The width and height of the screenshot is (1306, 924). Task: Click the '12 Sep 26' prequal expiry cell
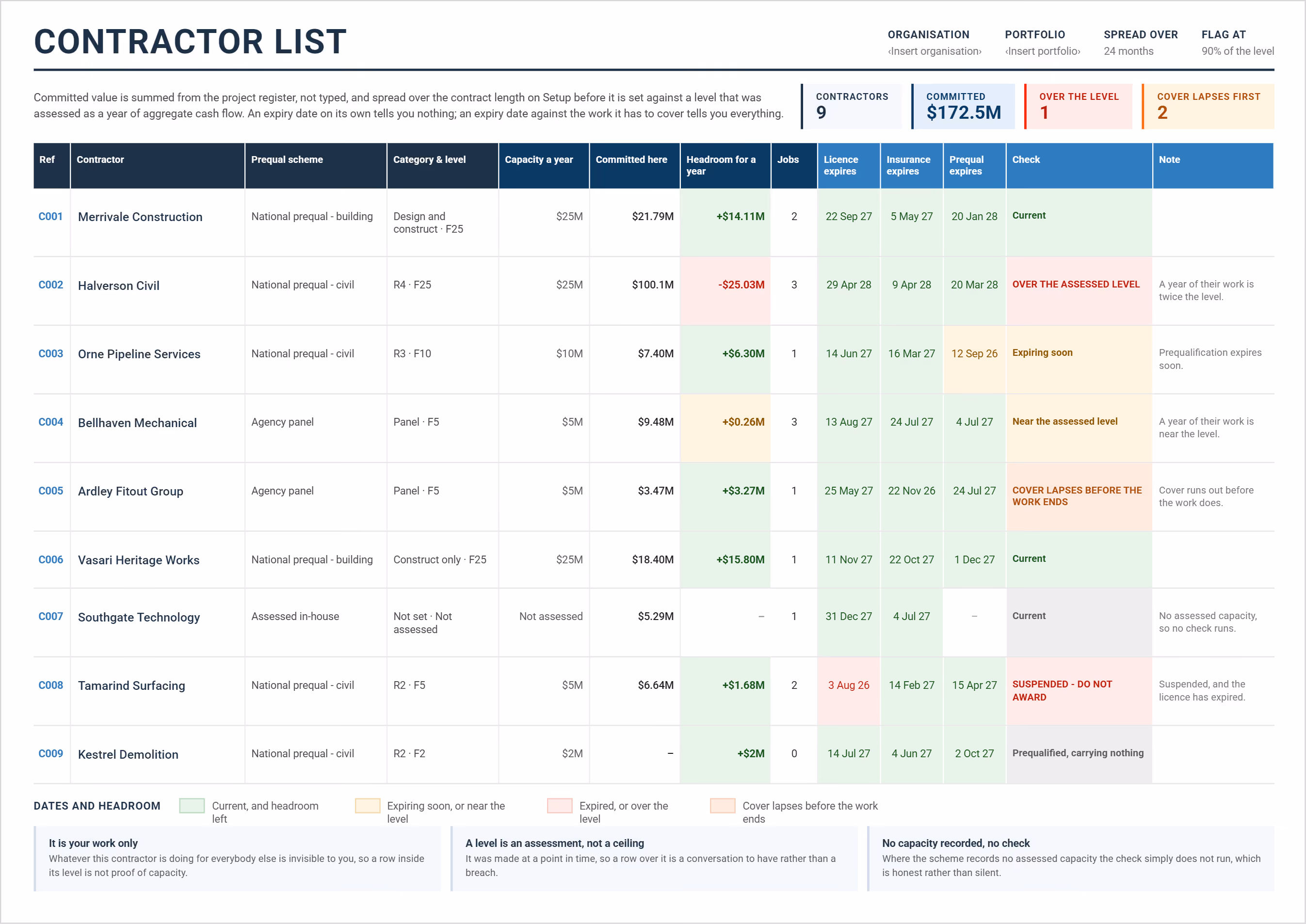[974, 359]
